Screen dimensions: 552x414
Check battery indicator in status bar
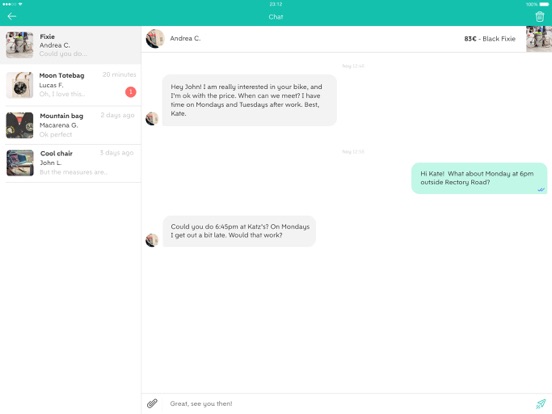pos(544,4)
